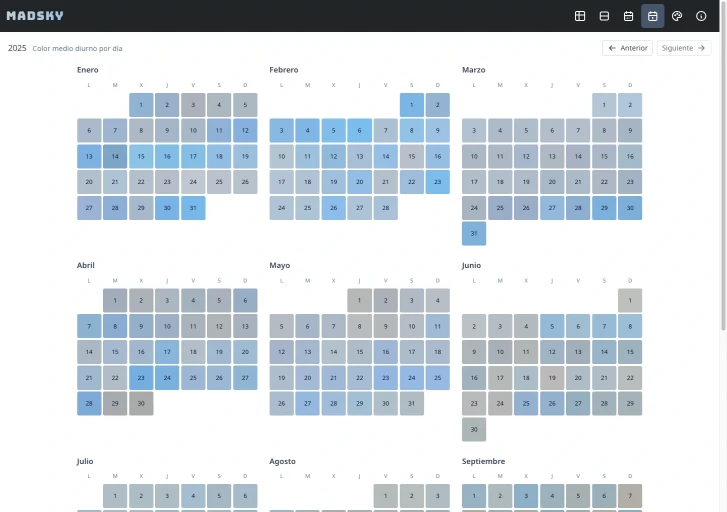
Task: Click the Septiembre month heading
Action: [484, 461]
